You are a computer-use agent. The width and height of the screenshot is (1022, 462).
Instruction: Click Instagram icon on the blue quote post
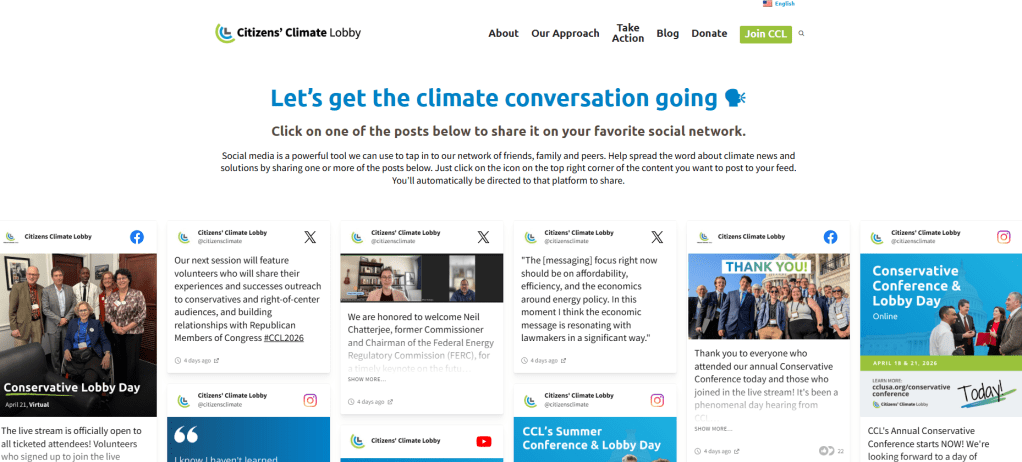[310, 400]
